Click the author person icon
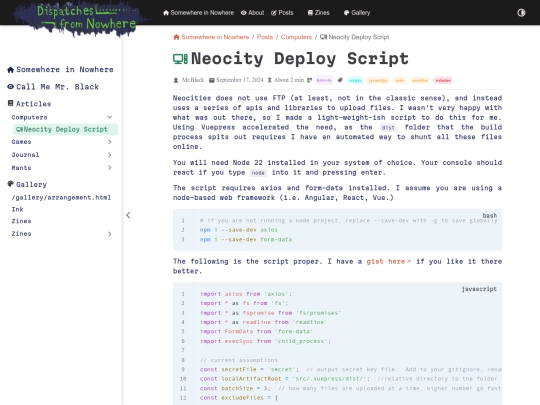540x405 pixels. pos(176,80)
